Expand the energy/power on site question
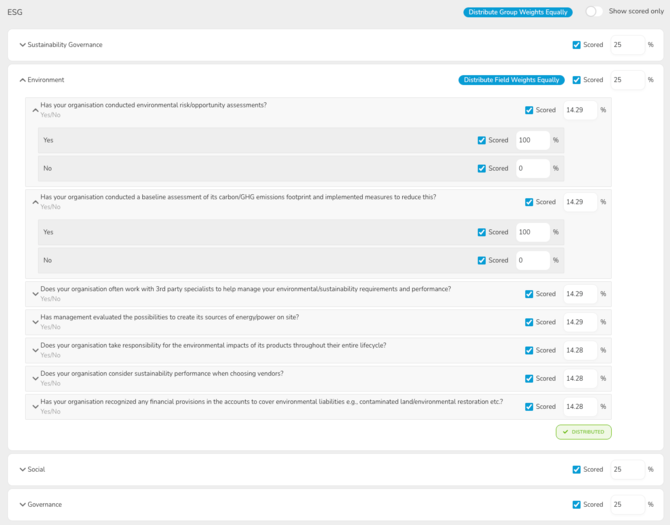Screen dimensions: 670x525 click(x=35, y=322)
